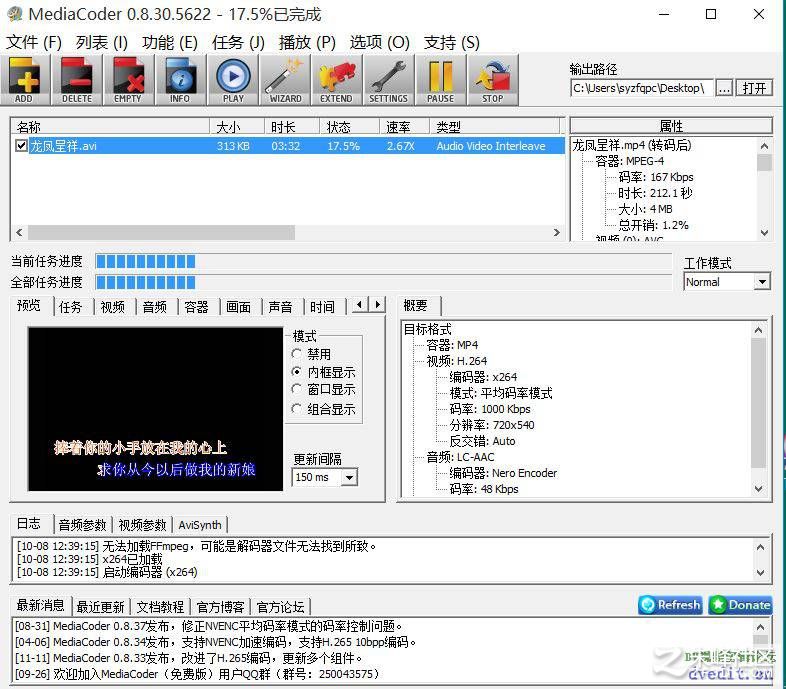
Task: Open the INFO toolbar icon
Action: [180, 80]
